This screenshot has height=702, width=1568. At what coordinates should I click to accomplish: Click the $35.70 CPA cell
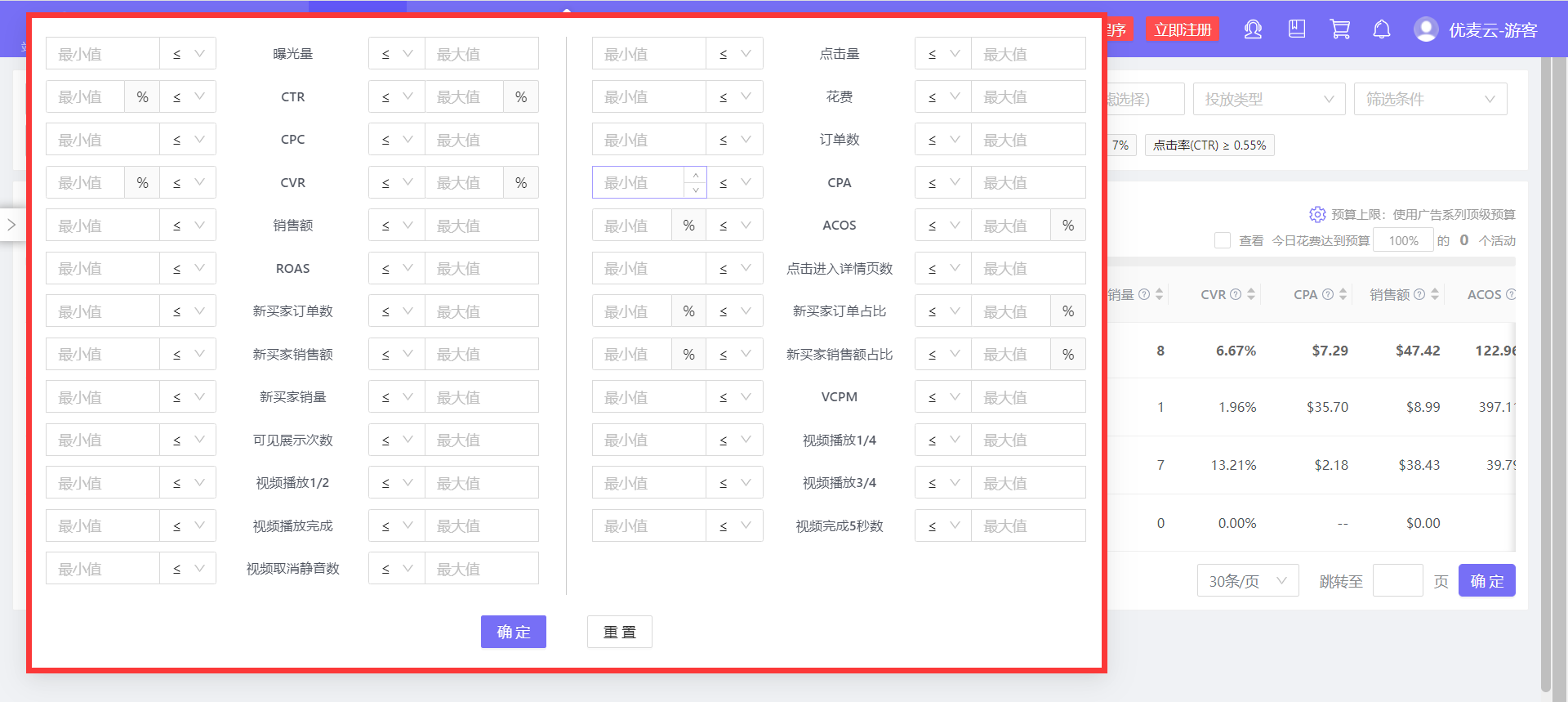1327,407
